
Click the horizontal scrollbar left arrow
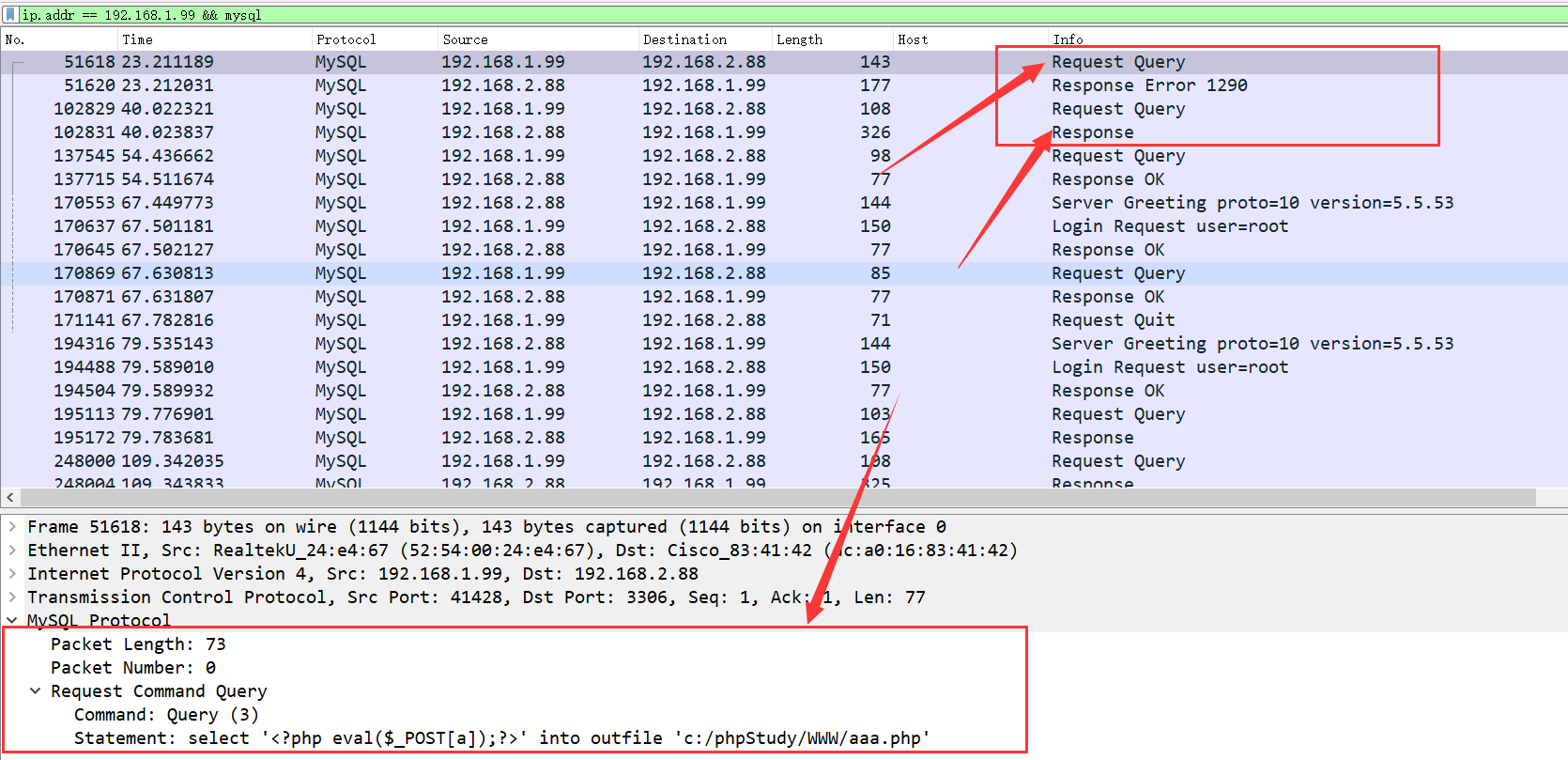point(10,497)
